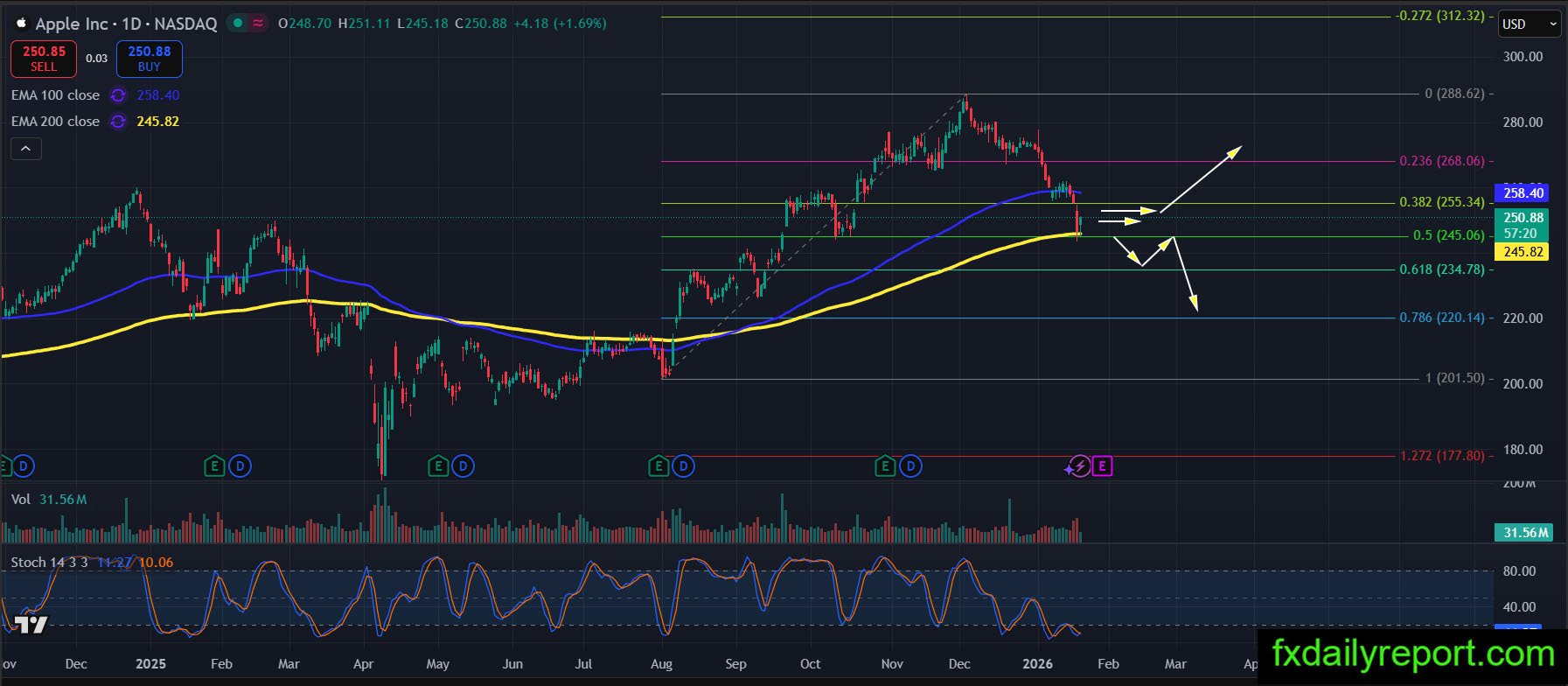Click the Aug label on the time axis
This screenshot has width=1568, height=686.
(x=662, y=664)
